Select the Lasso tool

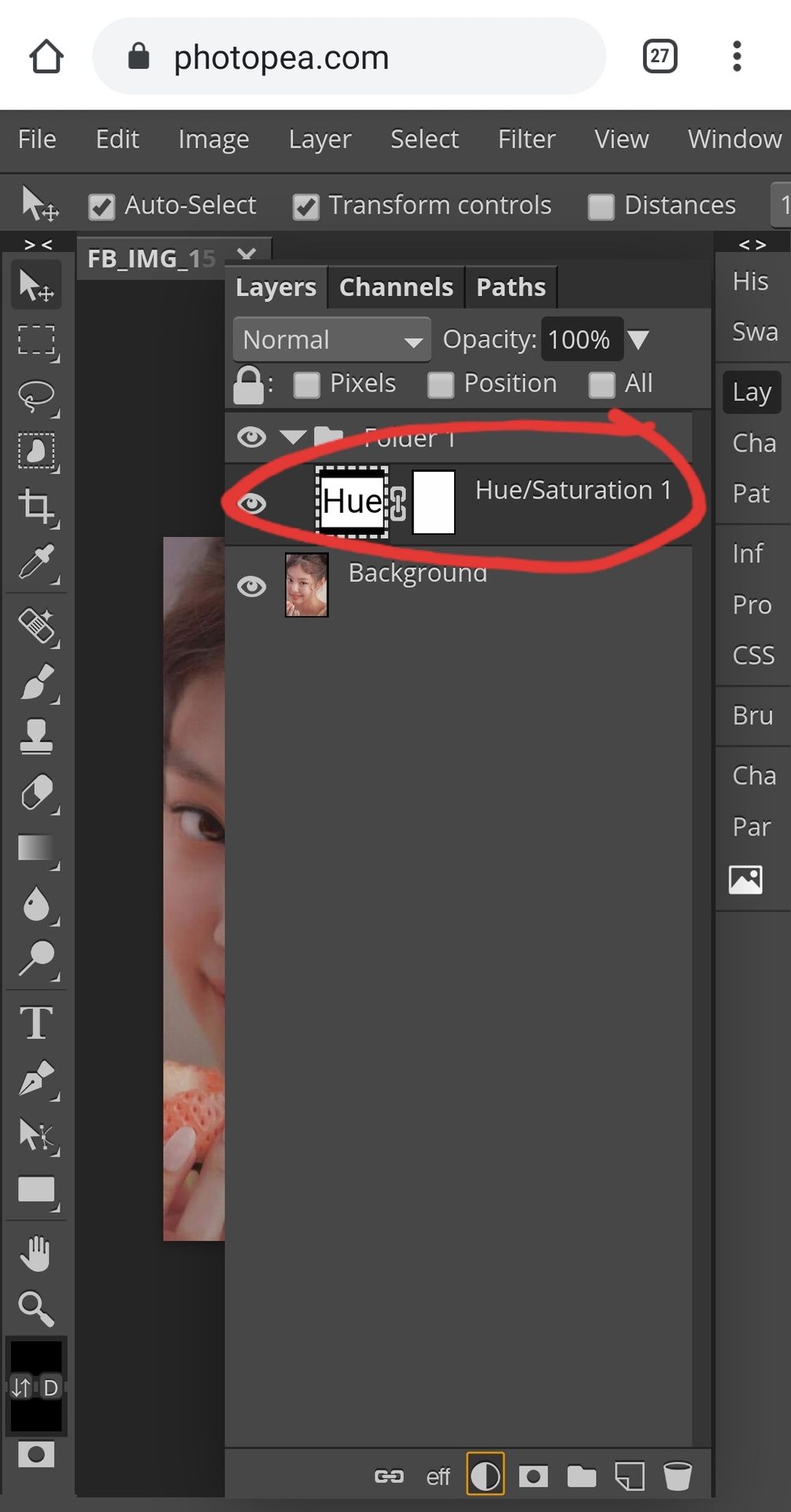36,396
